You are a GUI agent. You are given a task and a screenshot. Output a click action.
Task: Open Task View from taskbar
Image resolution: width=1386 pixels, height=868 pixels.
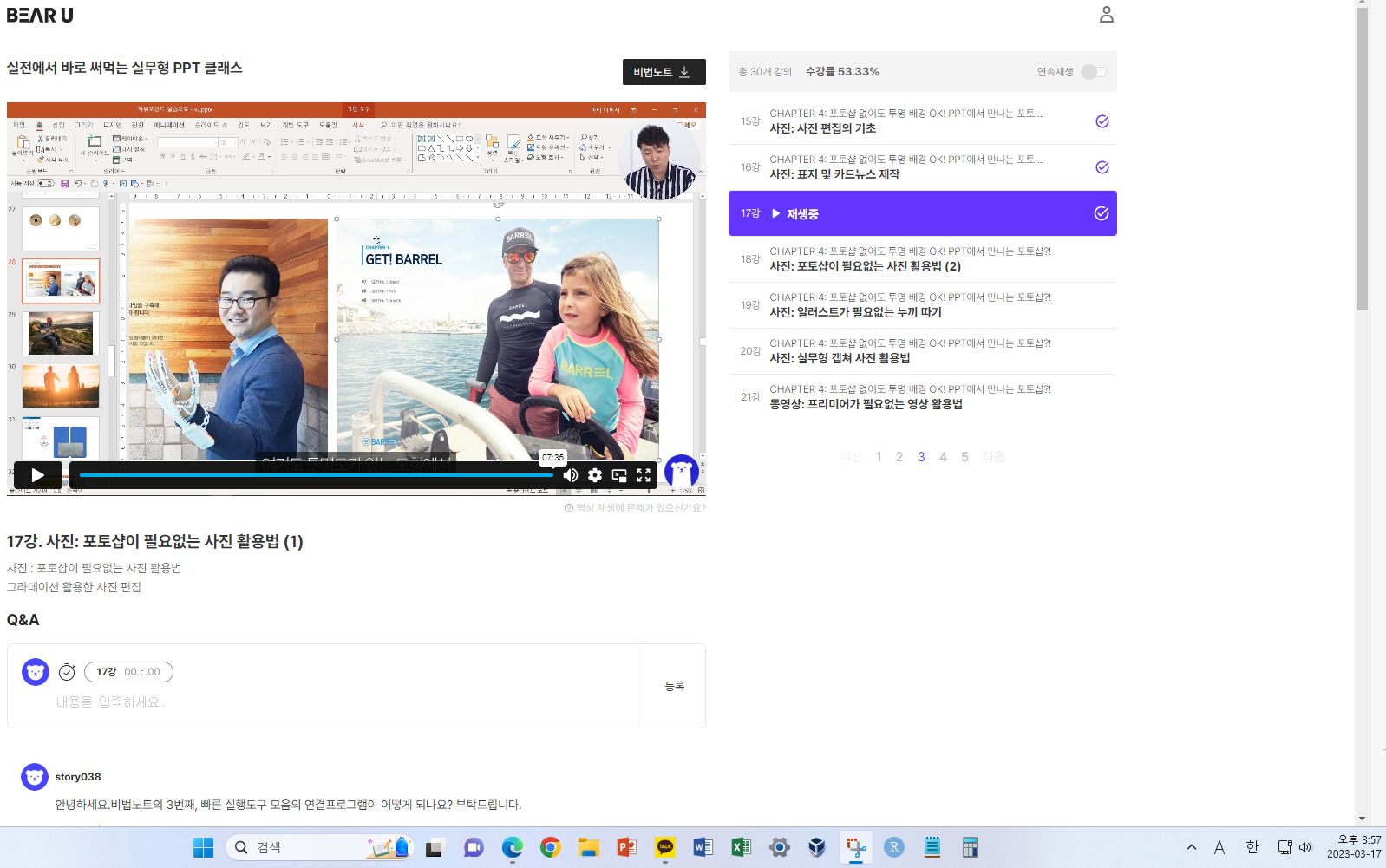[435, 847]
